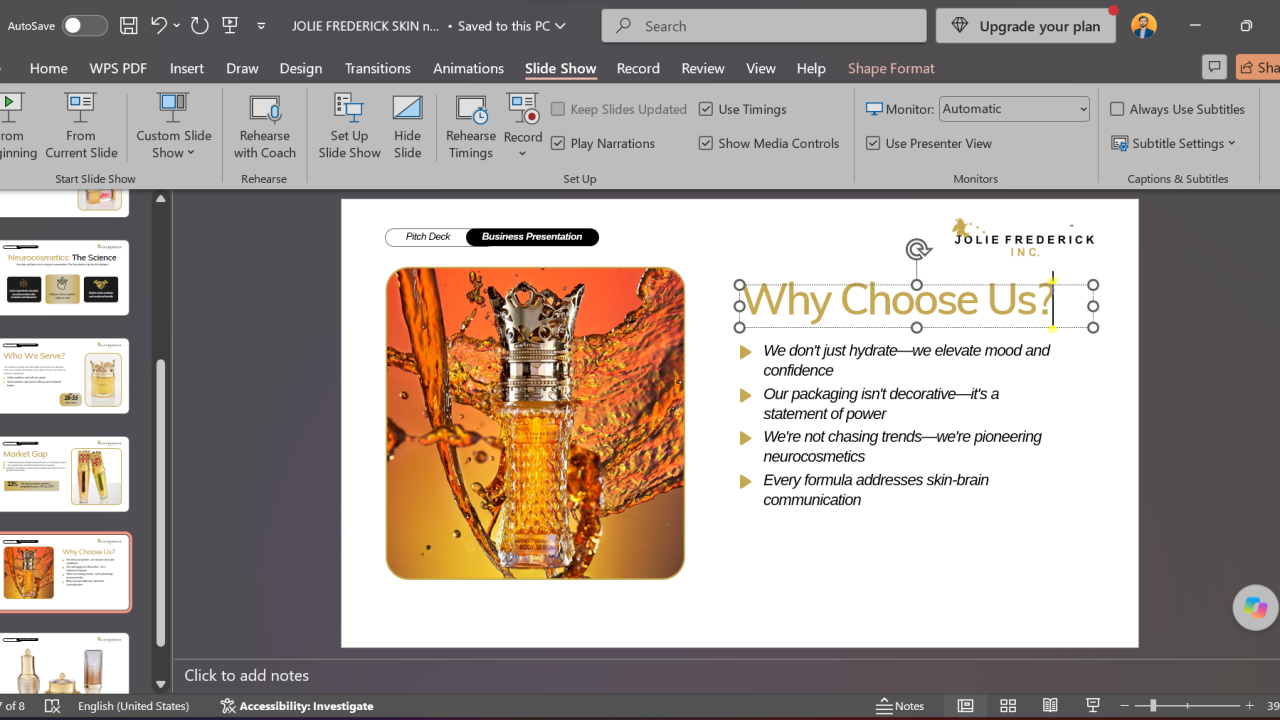Toggle the Notes pane button
The width and height of the screenshot is (1280, 720).
(900, 705)
